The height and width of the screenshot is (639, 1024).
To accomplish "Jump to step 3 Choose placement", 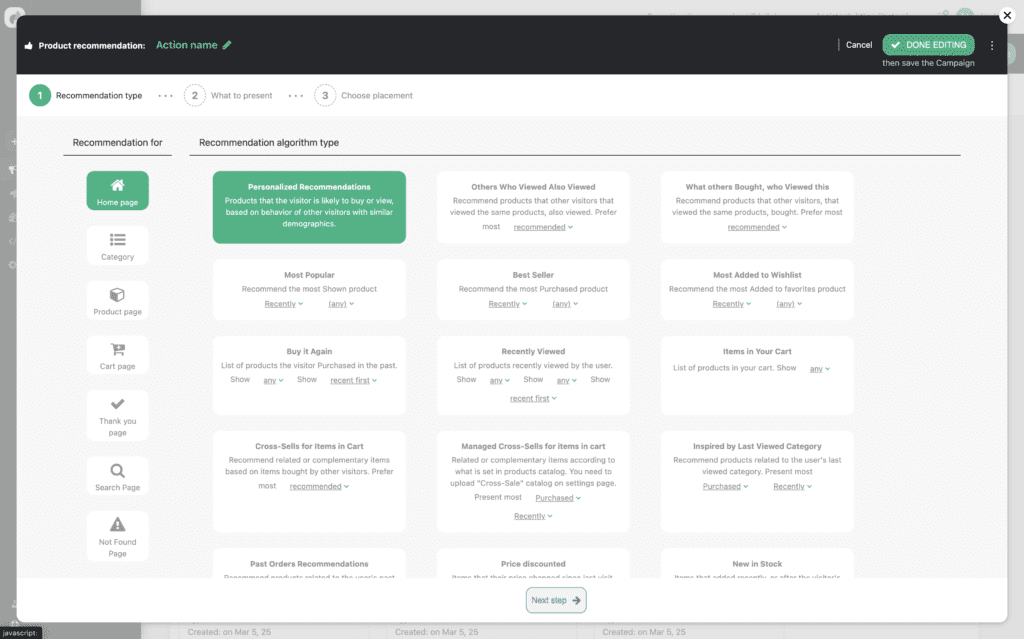I will (x=325, y=96).
